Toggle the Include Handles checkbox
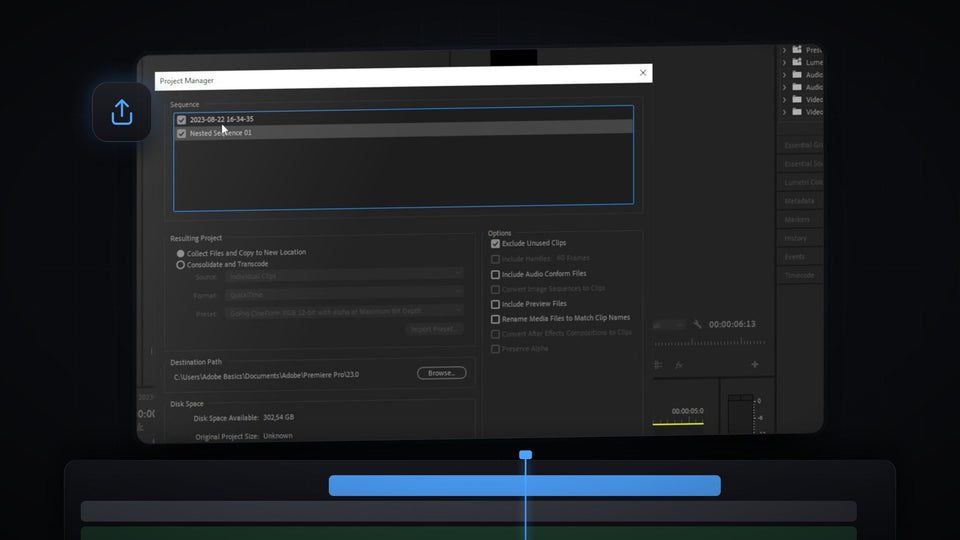This screenshot has height=540, width=960. point(495,259)
